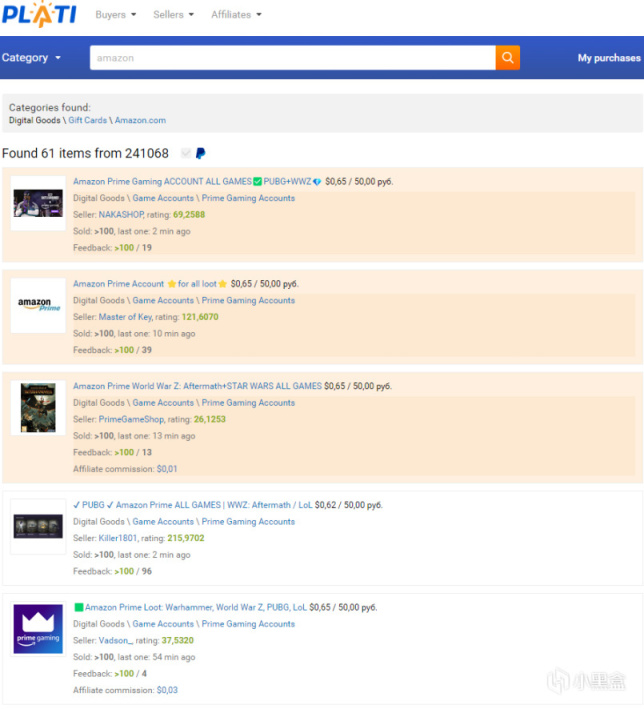
Task: Click the PLATI logo
Action: tap(39, 14)
